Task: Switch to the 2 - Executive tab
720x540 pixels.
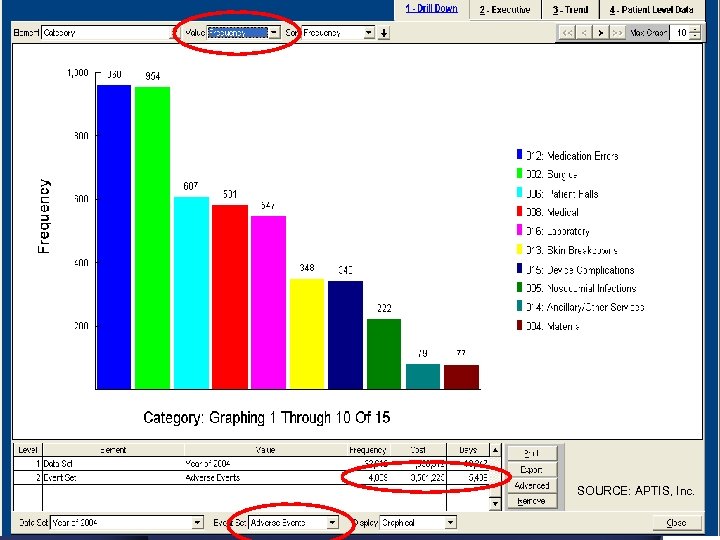Action: (505, 10)
